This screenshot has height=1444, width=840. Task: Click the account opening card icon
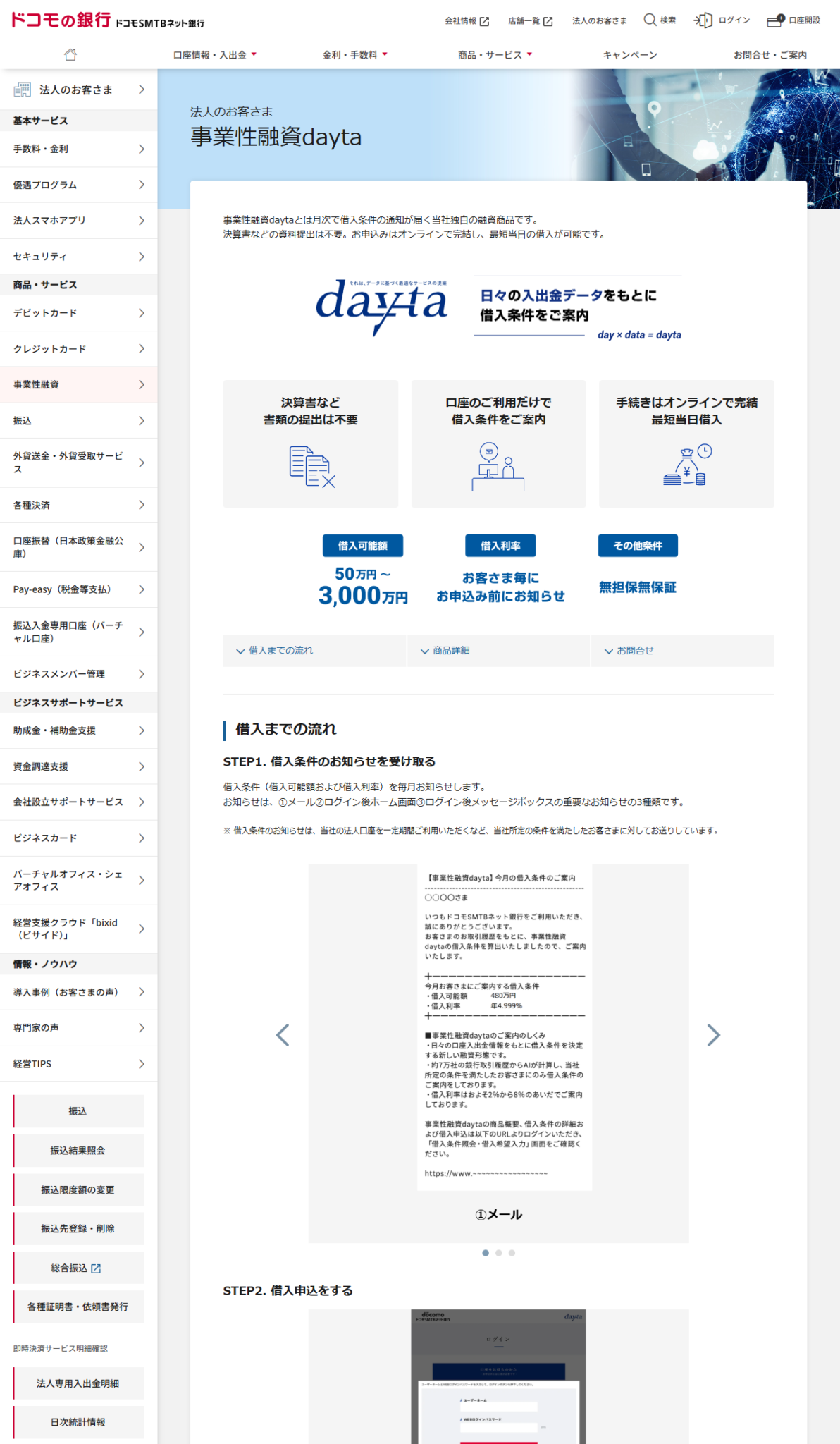point(775,20)
